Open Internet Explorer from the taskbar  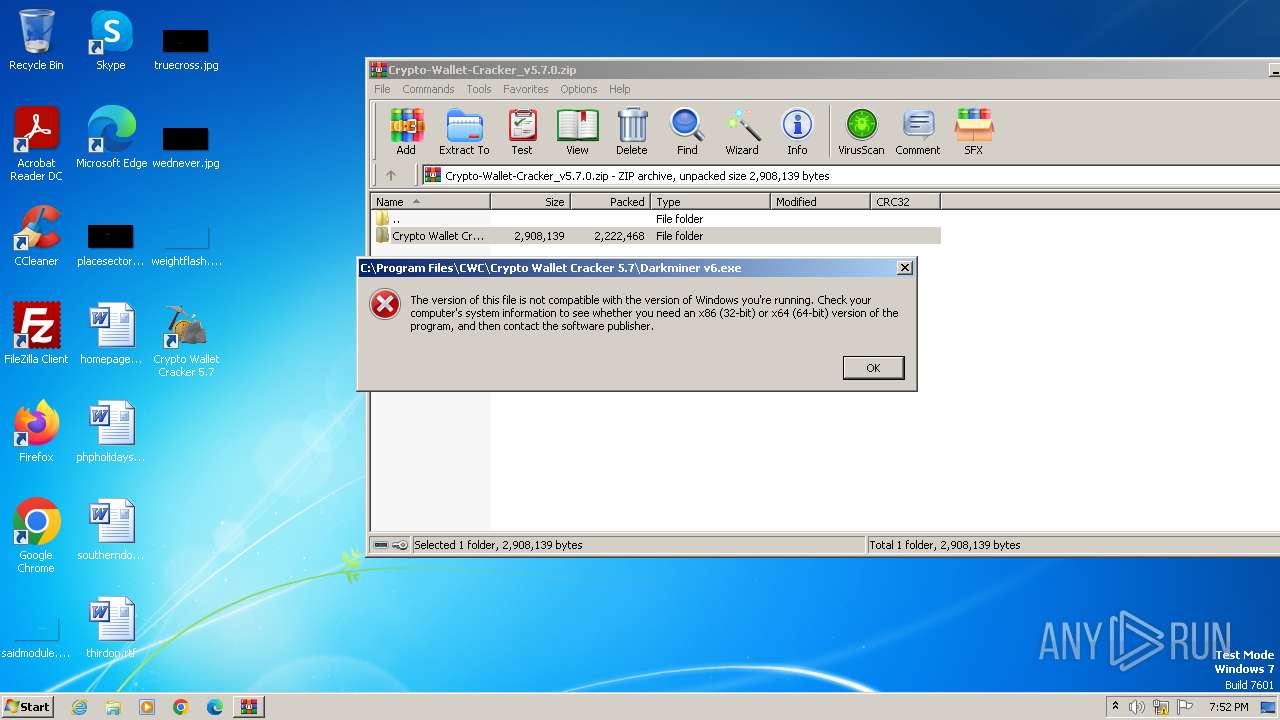pos(79,707)
